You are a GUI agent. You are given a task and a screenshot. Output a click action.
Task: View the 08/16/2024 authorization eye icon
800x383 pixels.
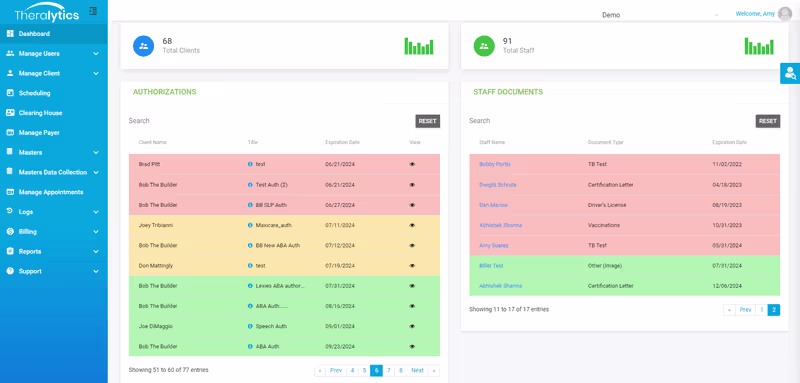click(412, 306)
